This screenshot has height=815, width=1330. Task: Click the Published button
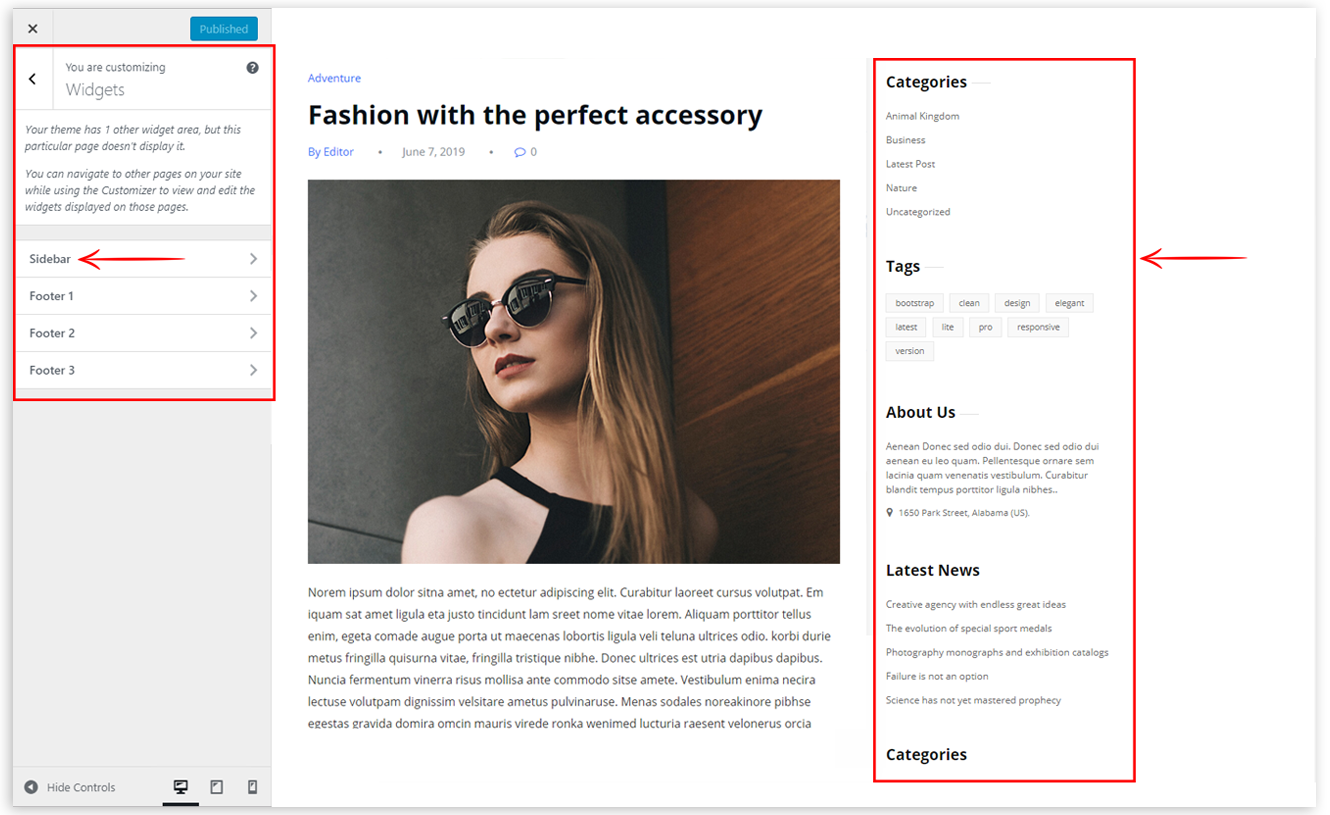tap(224, 29)
